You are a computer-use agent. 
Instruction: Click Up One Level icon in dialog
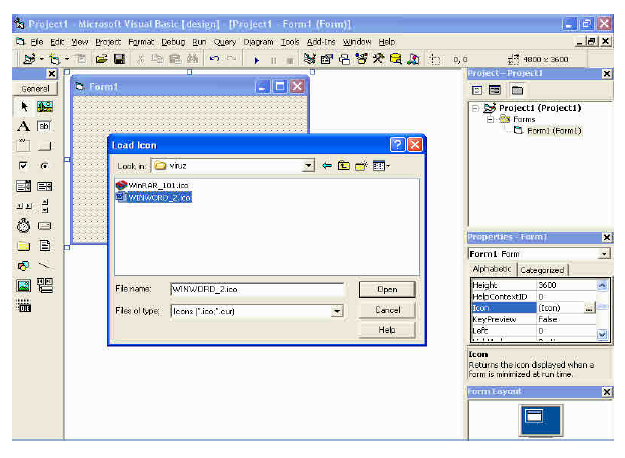click(x=344, y=165)
